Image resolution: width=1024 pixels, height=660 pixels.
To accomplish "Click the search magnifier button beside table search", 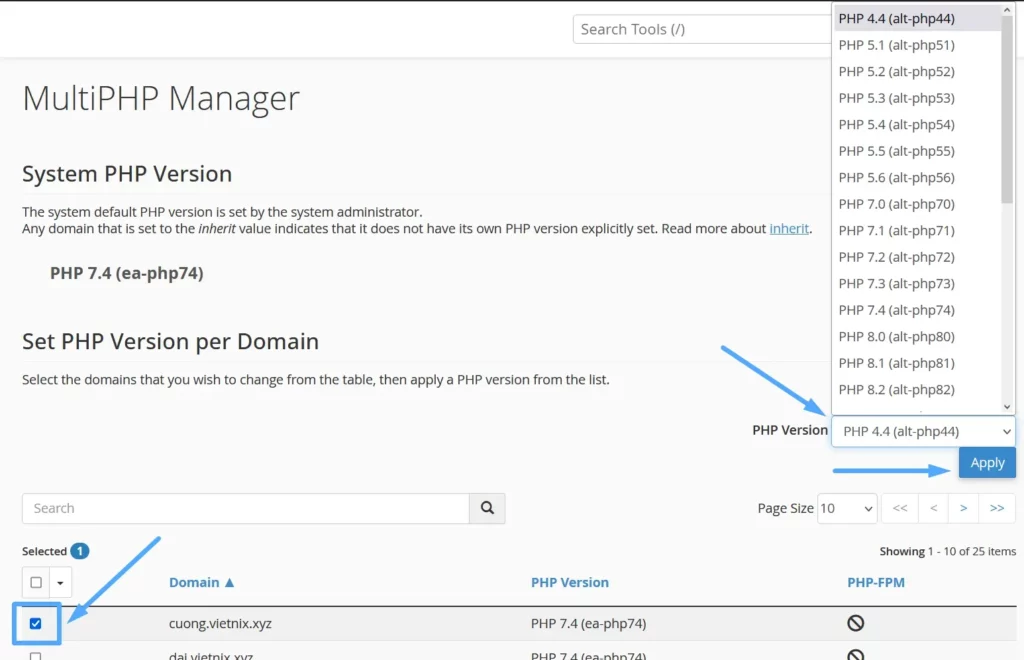I will (487, 508).
